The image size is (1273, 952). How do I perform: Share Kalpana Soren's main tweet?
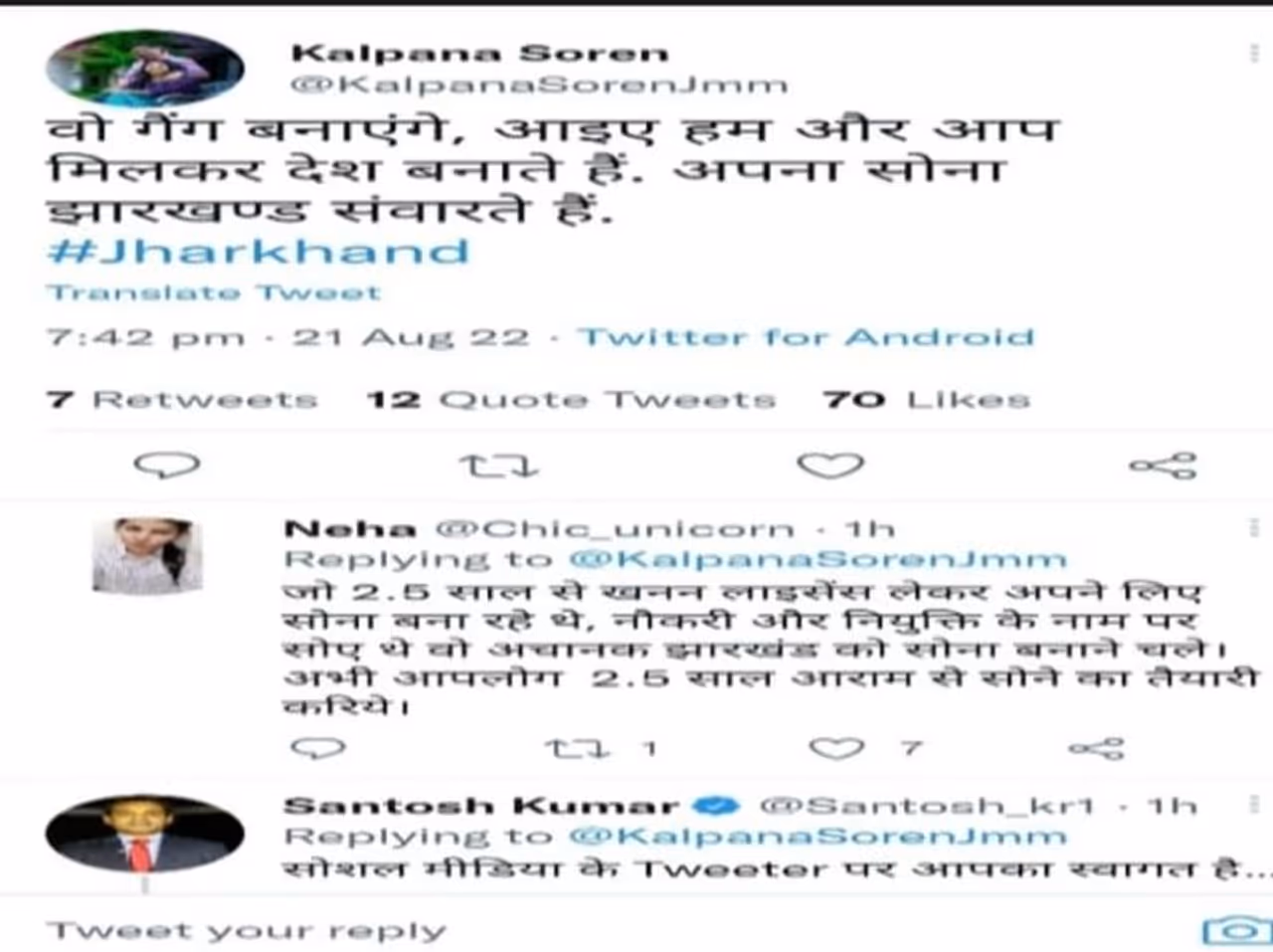[1162, 465]
